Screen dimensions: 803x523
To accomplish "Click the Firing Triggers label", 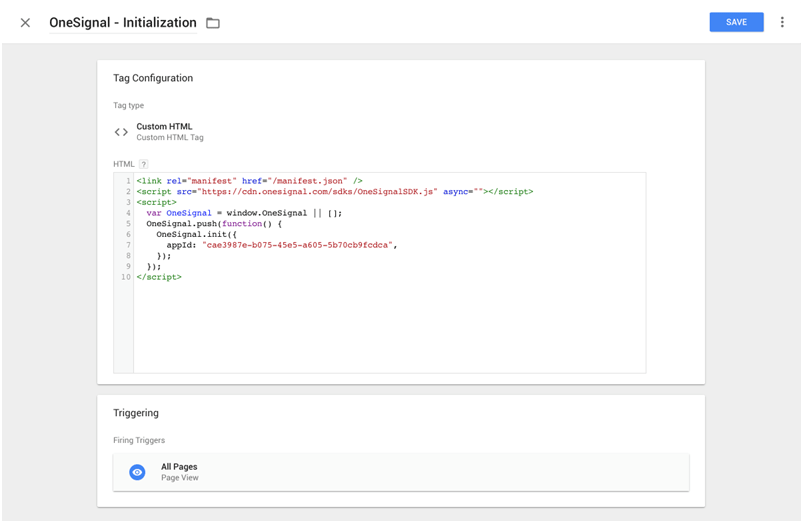I will (x=139, y=440).
